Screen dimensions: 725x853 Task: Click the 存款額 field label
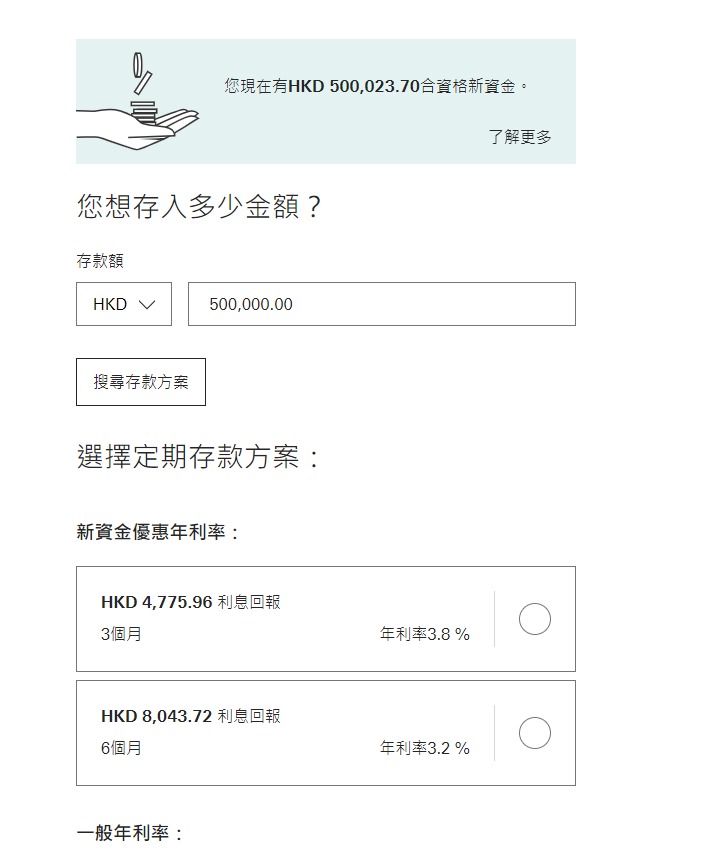pyautogui.click(x=100, y=261)
